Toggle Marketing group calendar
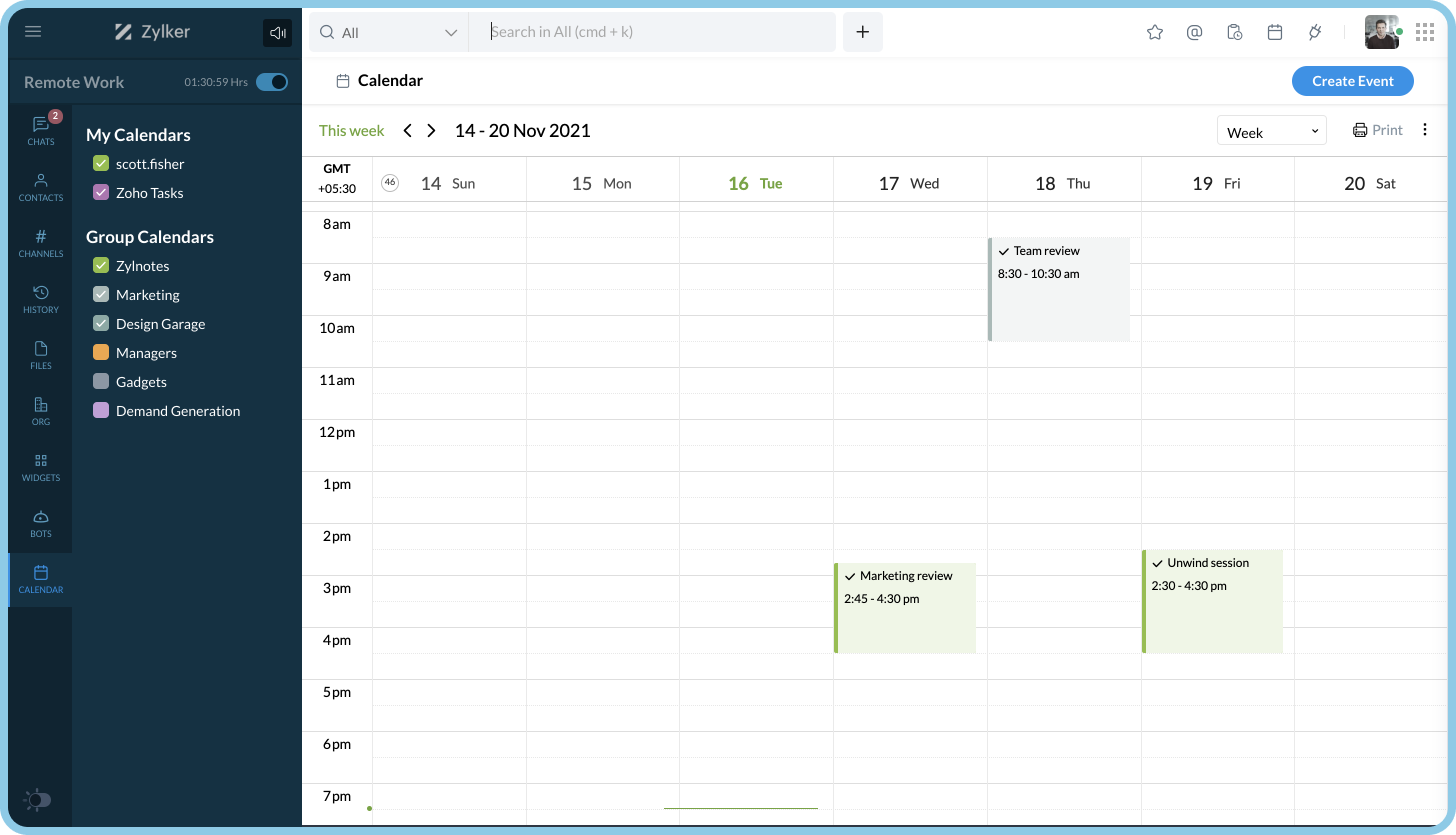The width and height of the screenshot is (1456, 835). point(101,294)
